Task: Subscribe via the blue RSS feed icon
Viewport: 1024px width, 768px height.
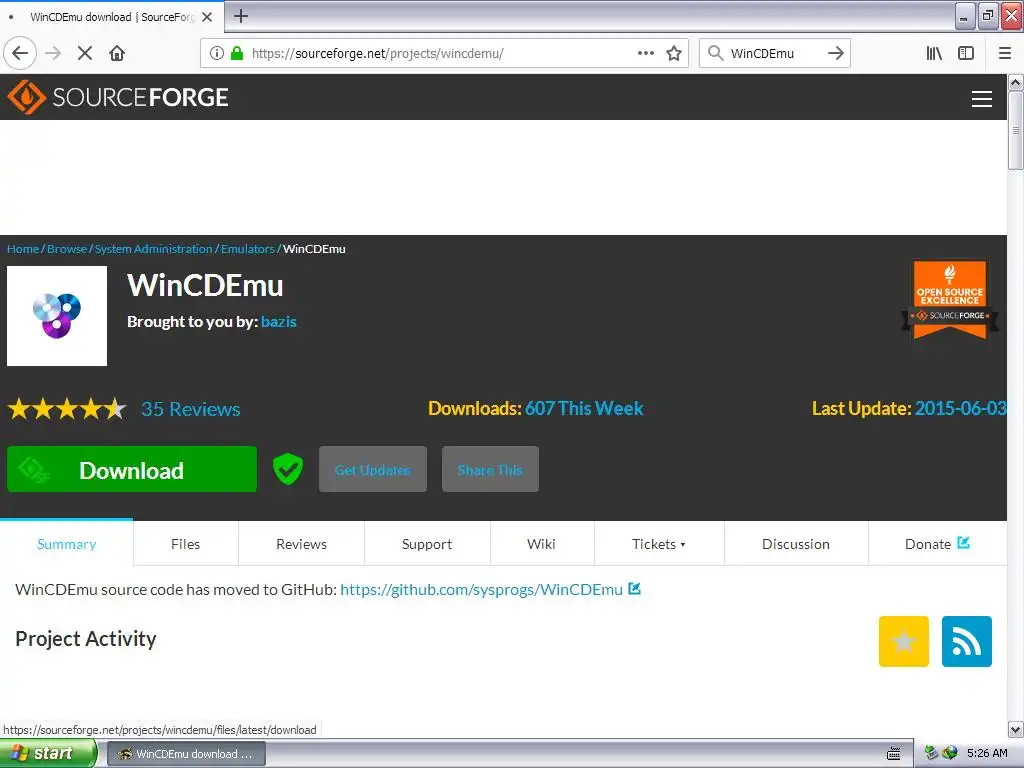Action: [967, 641]
